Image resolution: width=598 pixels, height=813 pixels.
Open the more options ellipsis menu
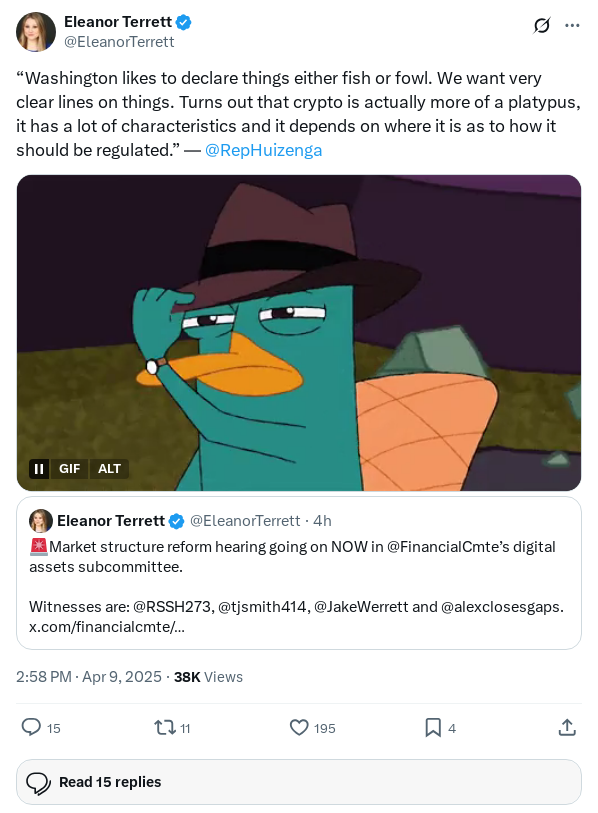click(x=574, y=26)
